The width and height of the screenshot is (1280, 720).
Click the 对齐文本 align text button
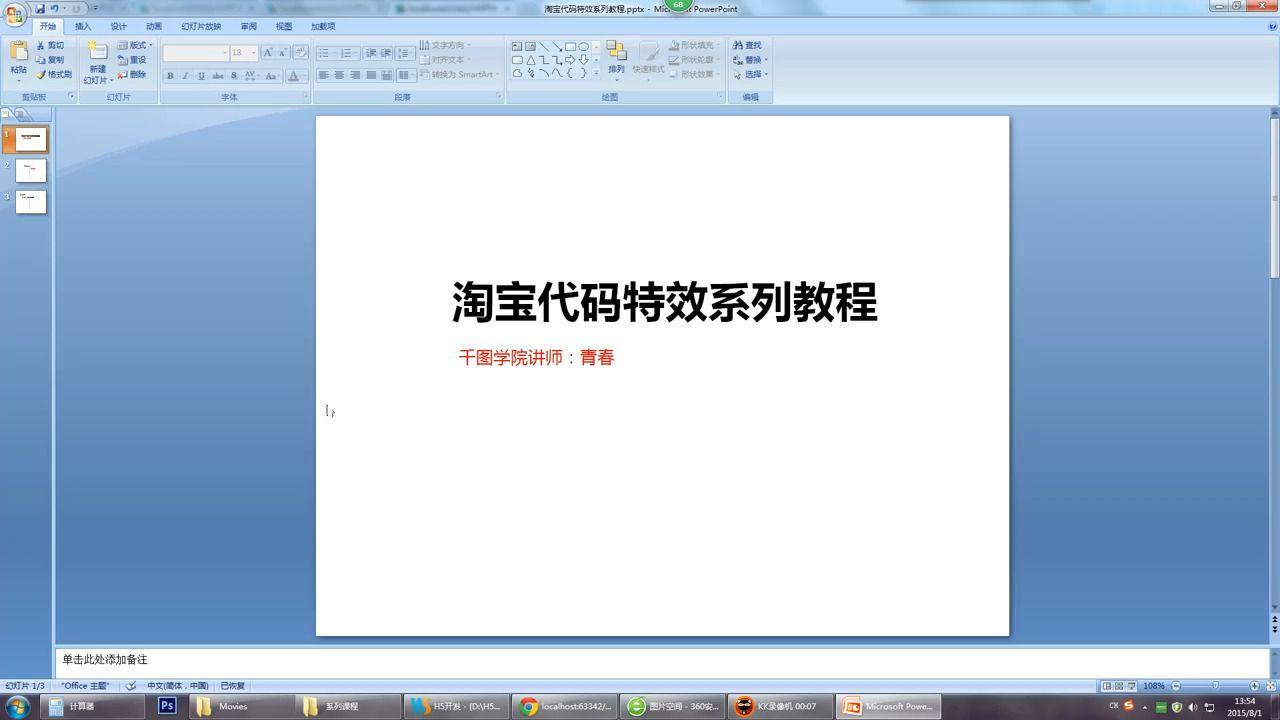point(444,60)
